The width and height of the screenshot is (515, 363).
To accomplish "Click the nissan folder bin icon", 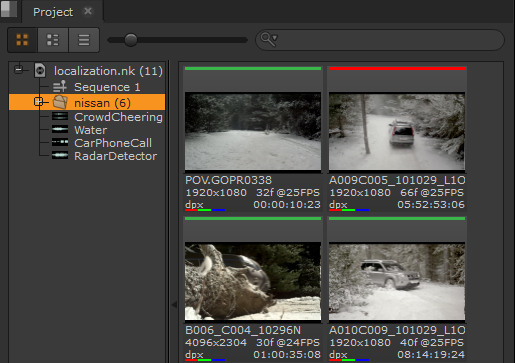I will [60, 102].
